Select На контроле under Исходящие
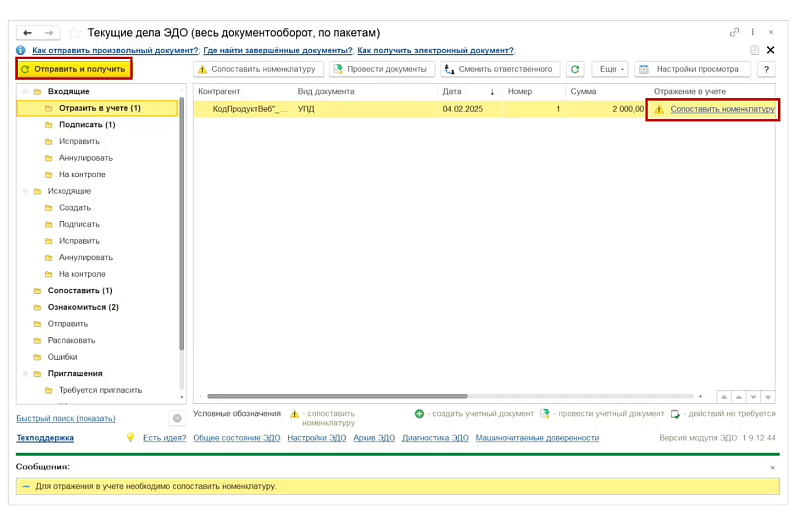 82,274
